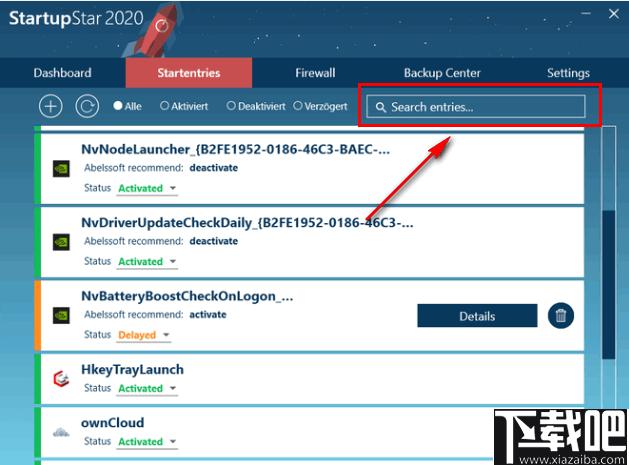629x465 pixels.
Task: Open the Backup Center tab
Action: tap(442, 73)
